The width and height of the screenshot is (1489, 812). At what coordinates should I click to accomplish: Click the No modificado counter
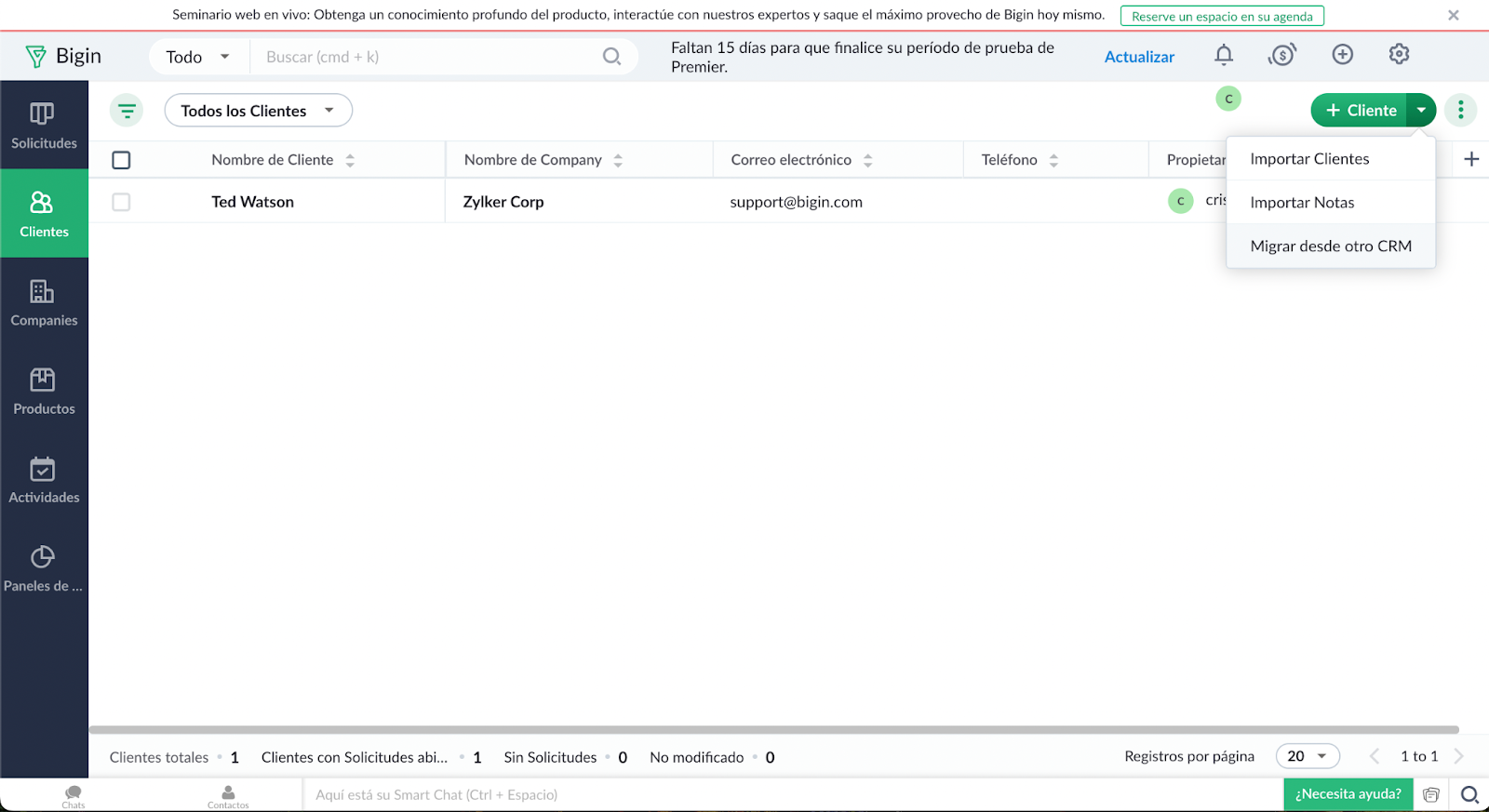(712, 757)
